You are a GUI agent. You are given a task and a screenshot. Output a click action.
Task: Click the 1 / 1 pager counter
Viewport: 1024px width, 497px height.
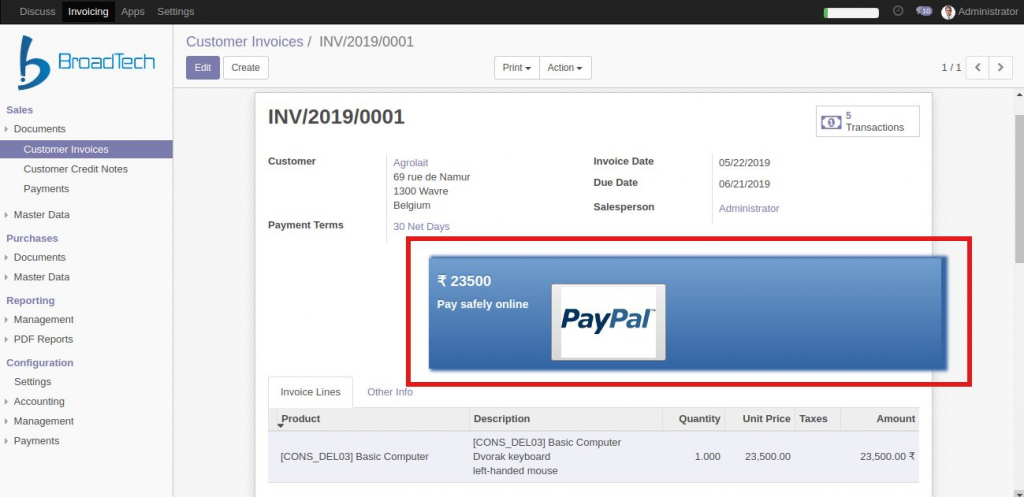point(952,67)
